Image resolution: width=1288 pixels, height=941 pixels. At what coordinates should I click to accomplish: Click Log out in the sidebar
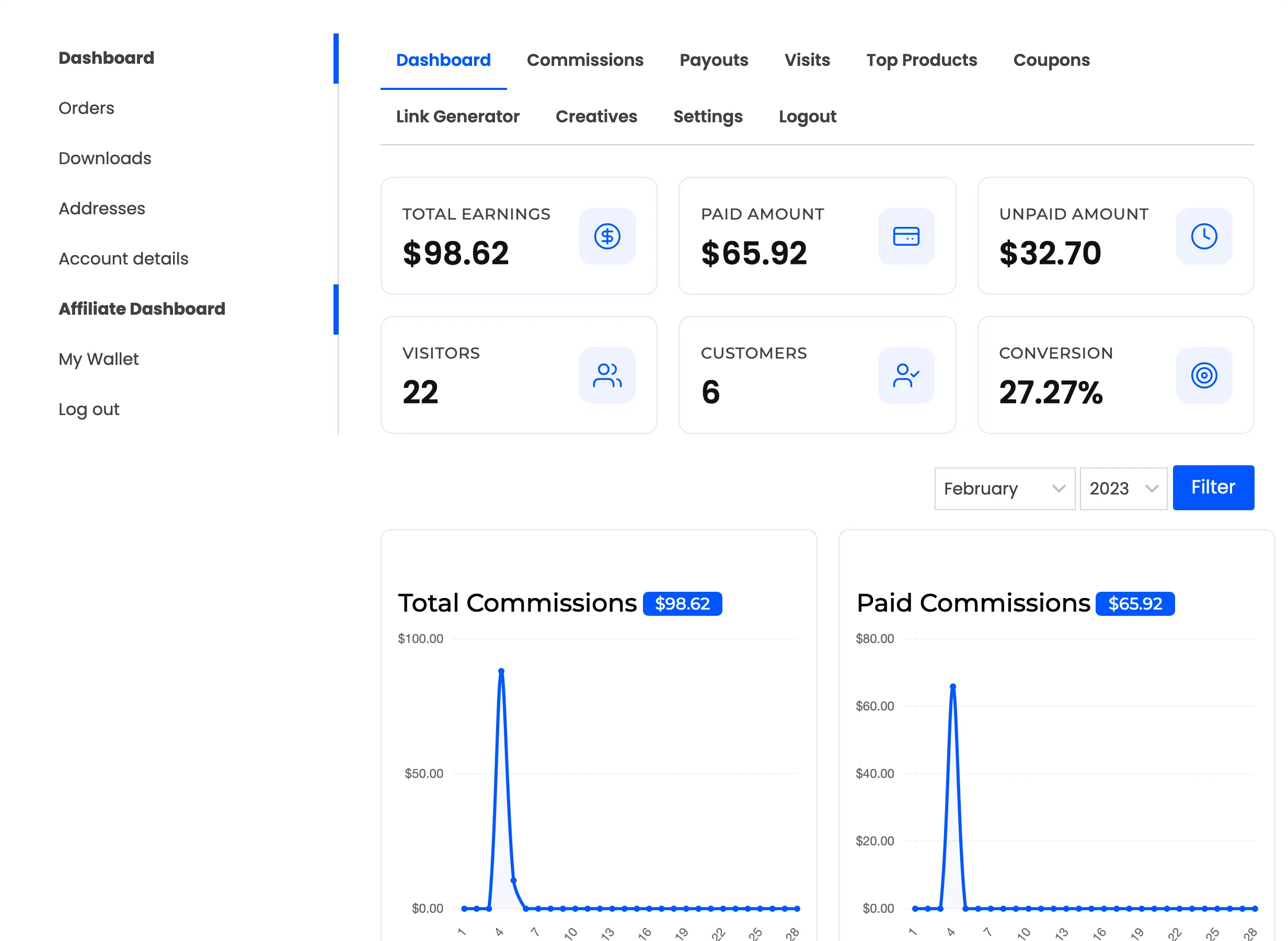(x=89, y=409)
